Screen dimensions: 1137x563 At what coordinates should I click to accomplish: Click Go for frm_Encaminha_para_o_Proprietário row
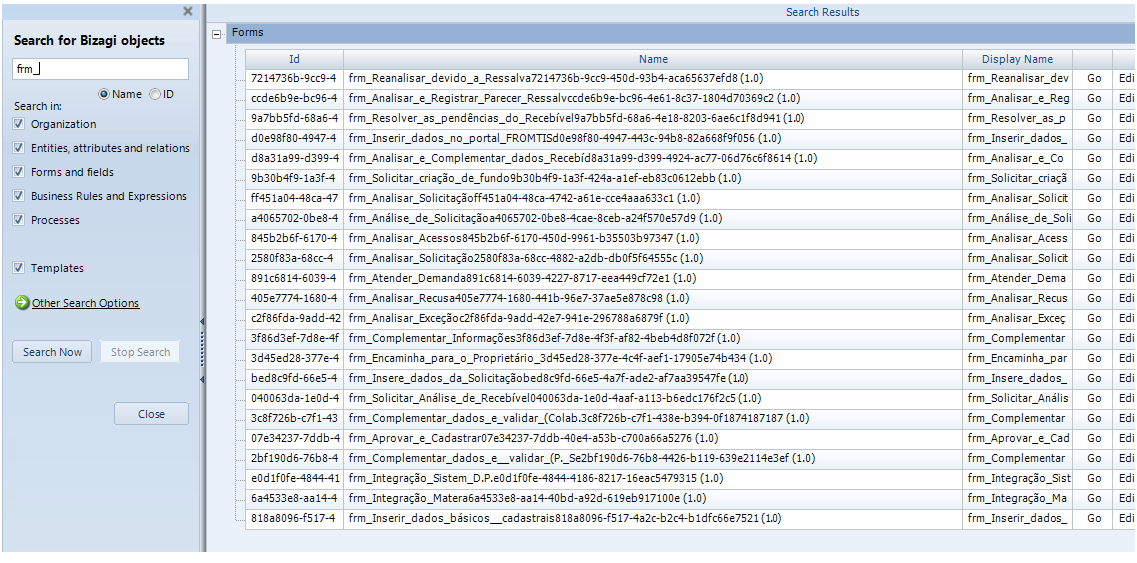(x=1093, y=358)
